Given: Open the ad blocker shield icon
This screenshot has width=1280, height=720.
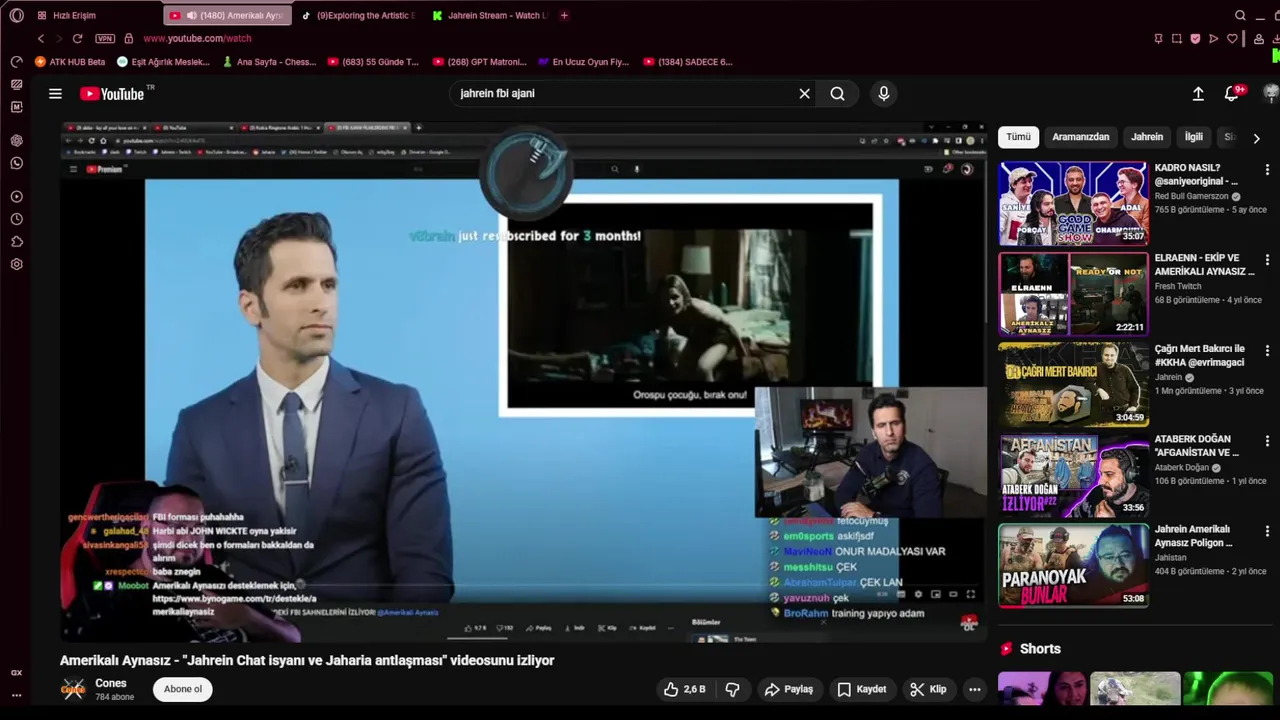Looking at the screenshot, I should point(1195,38).
